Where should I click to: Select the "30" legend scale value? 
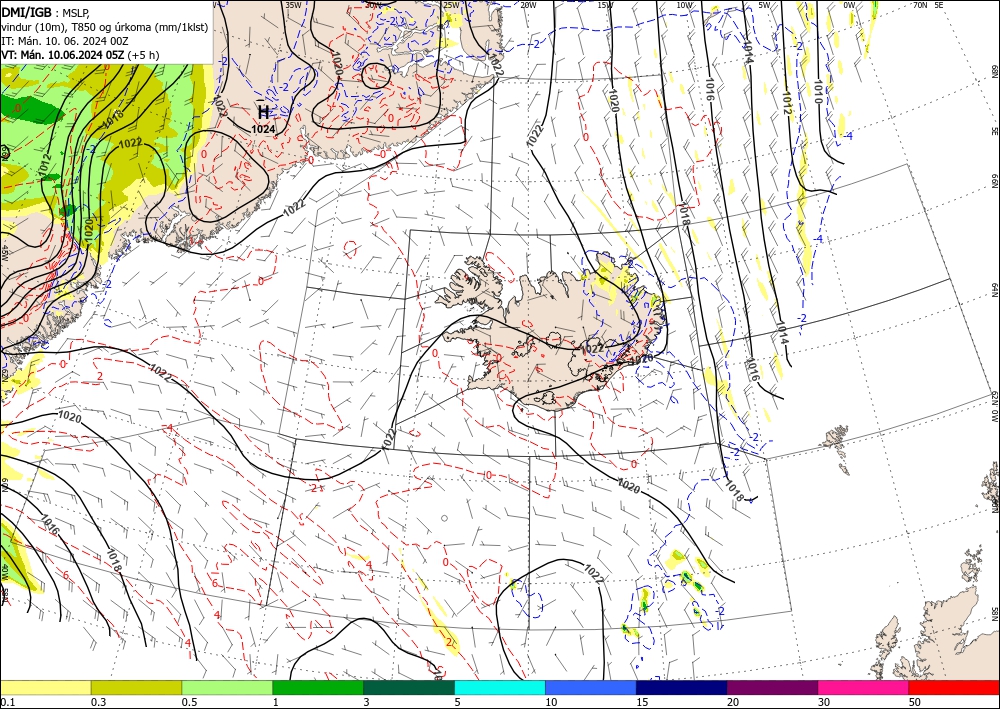[824, 702]
